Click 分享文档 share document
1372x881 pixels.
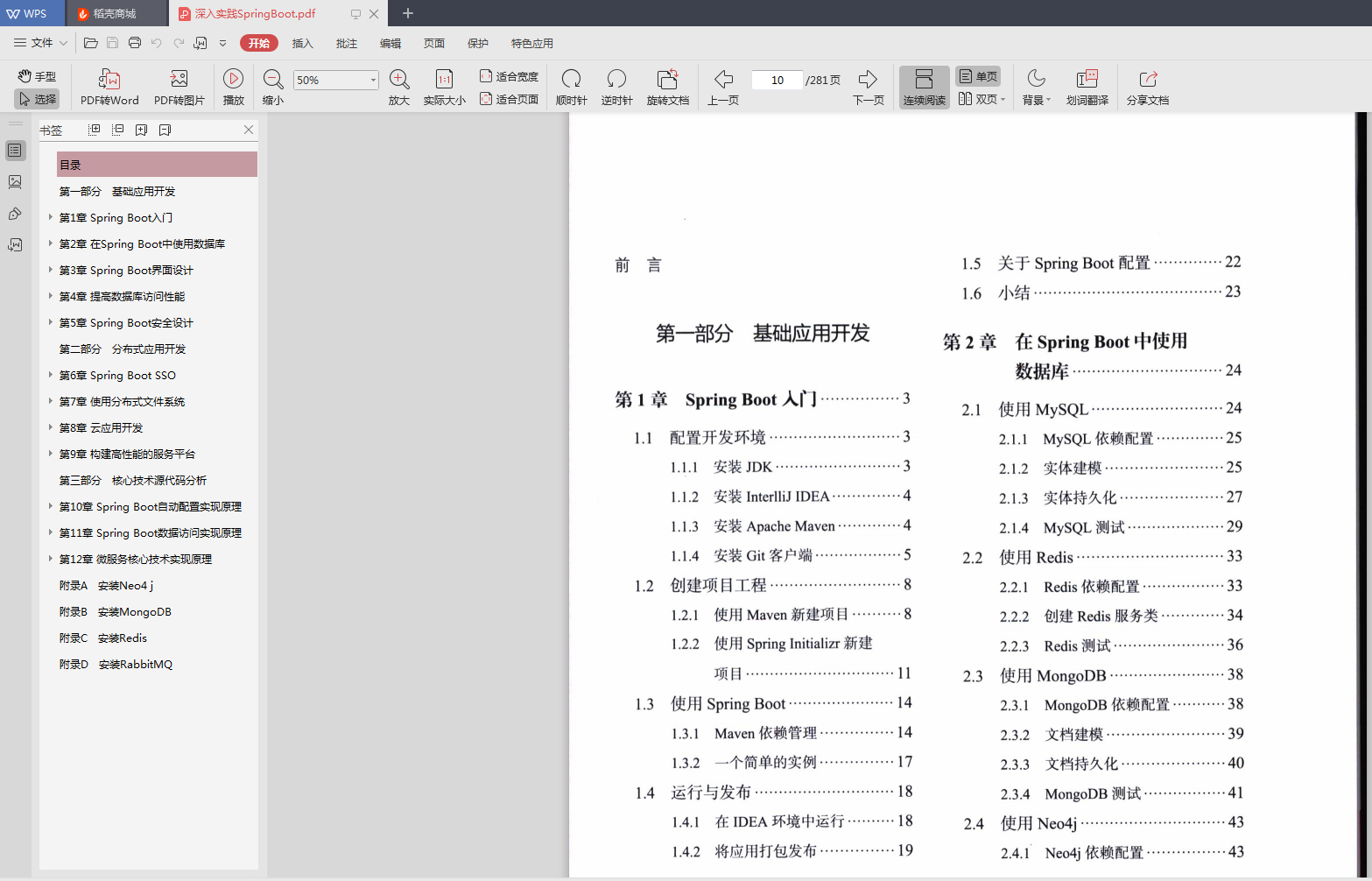1148,88
